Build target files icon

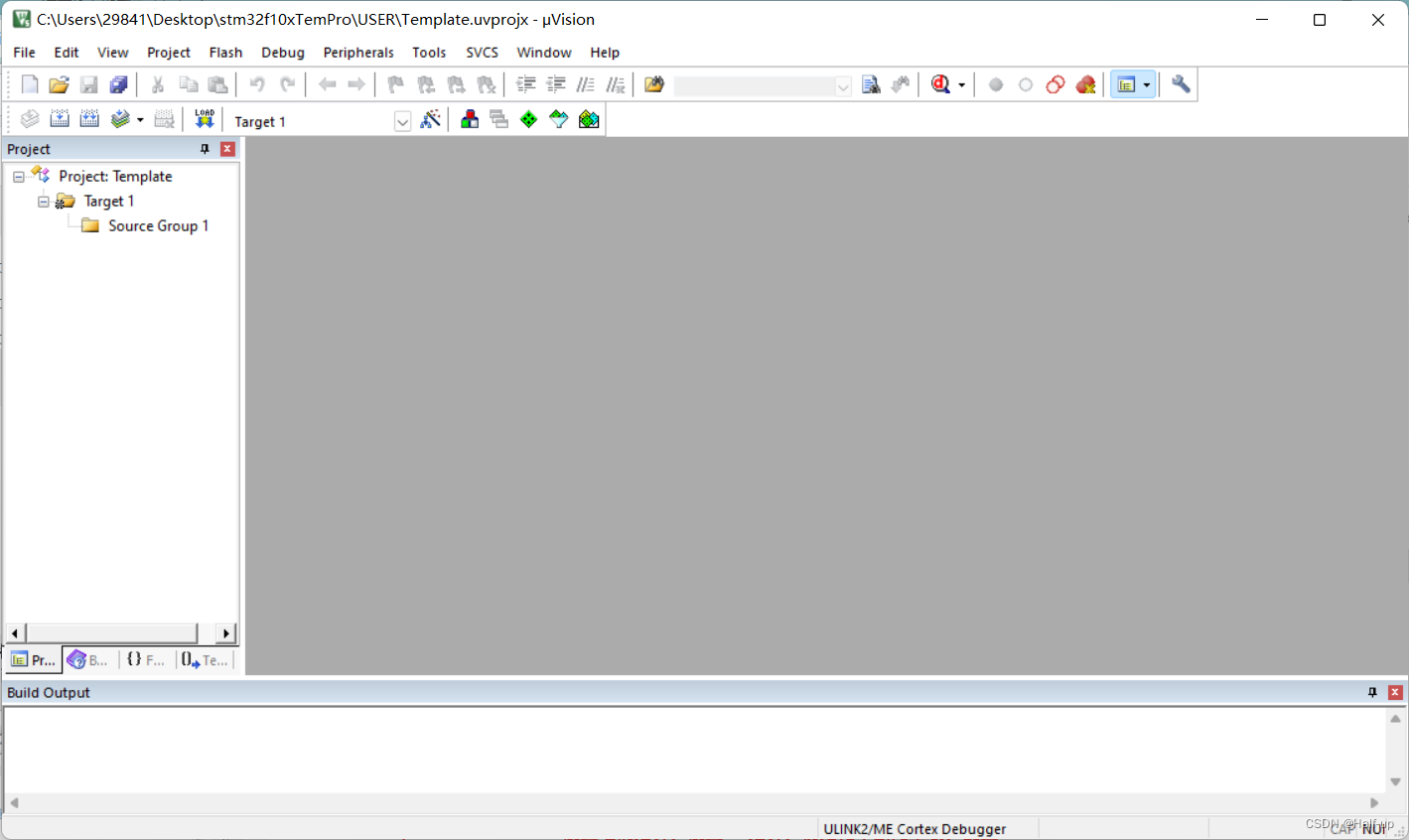(x=60, y=119)
